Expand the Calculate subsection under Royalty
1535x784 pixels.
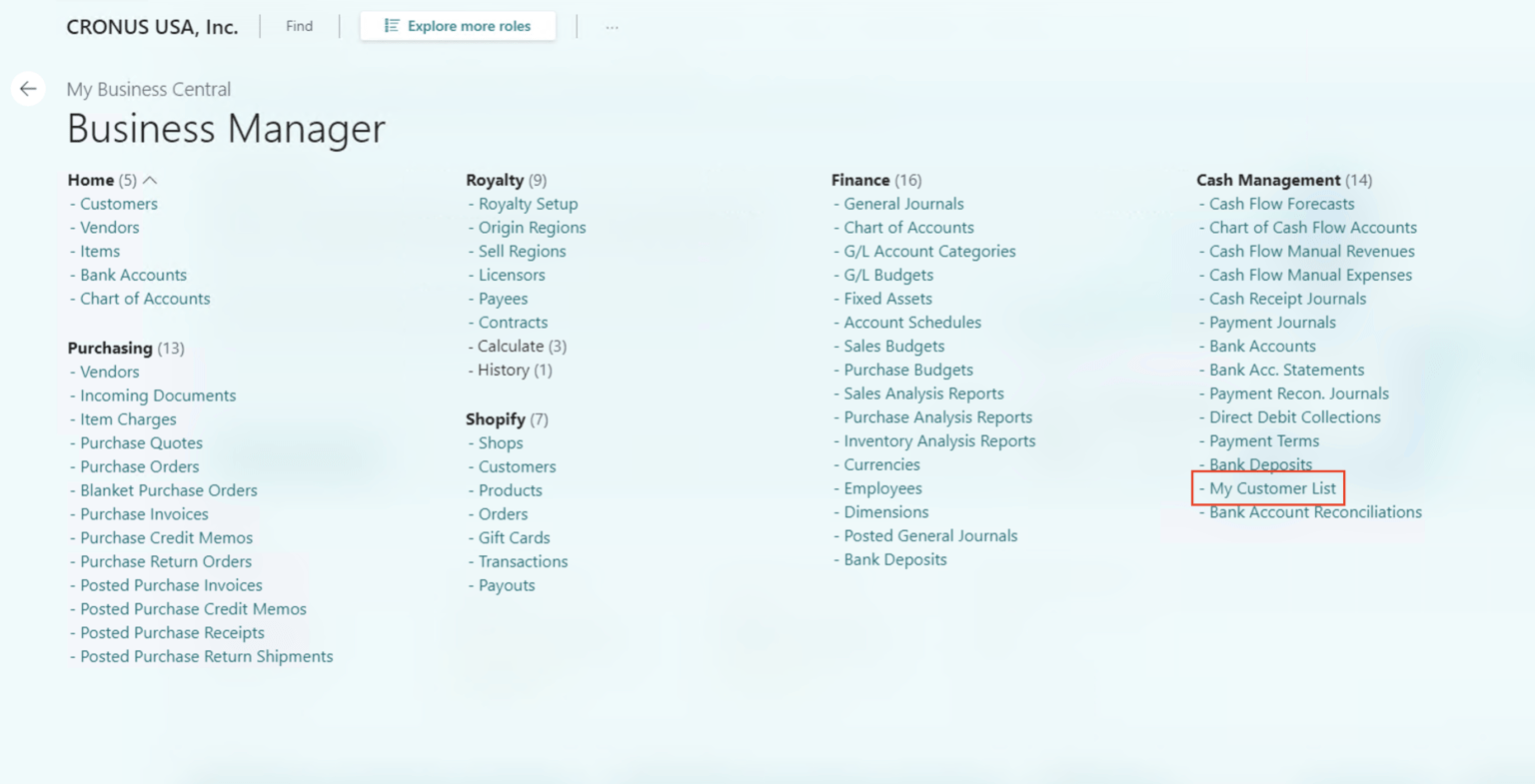tap(516, 346)
